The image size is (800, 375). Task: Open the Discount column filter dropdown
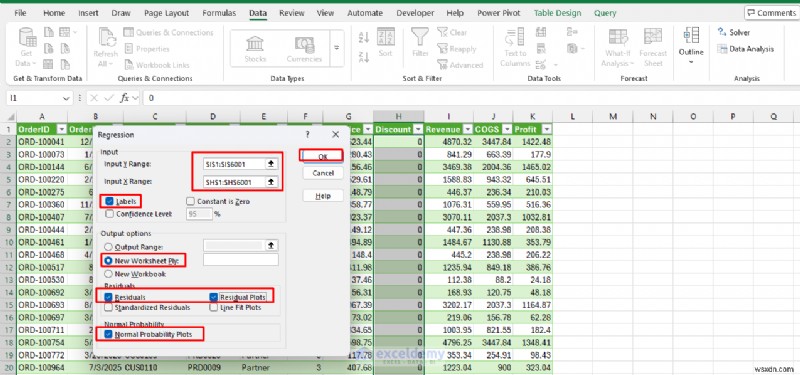418,130
